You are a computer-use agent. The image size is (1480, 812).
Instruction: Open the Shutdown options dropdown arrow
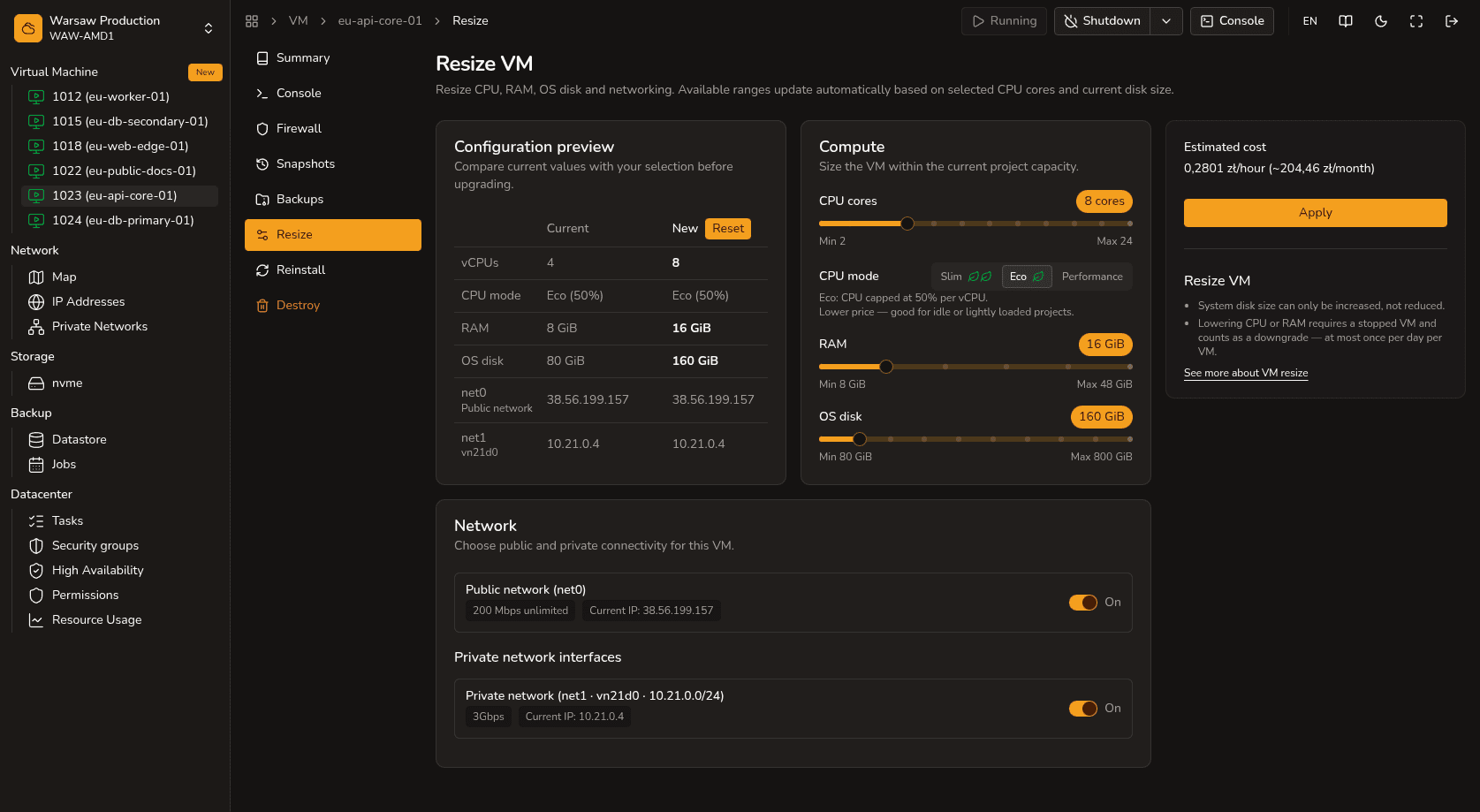(1166, 21)
